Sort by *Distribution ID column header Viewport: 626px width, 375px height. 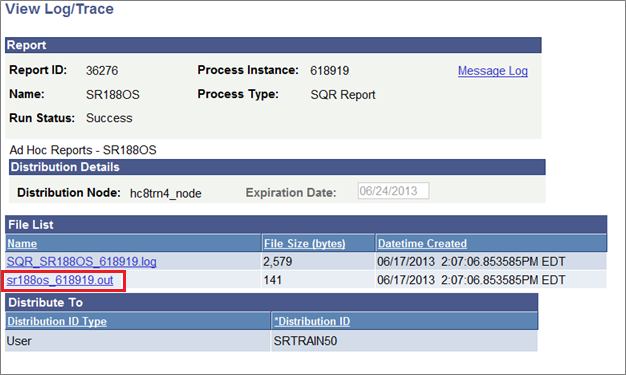312,321
